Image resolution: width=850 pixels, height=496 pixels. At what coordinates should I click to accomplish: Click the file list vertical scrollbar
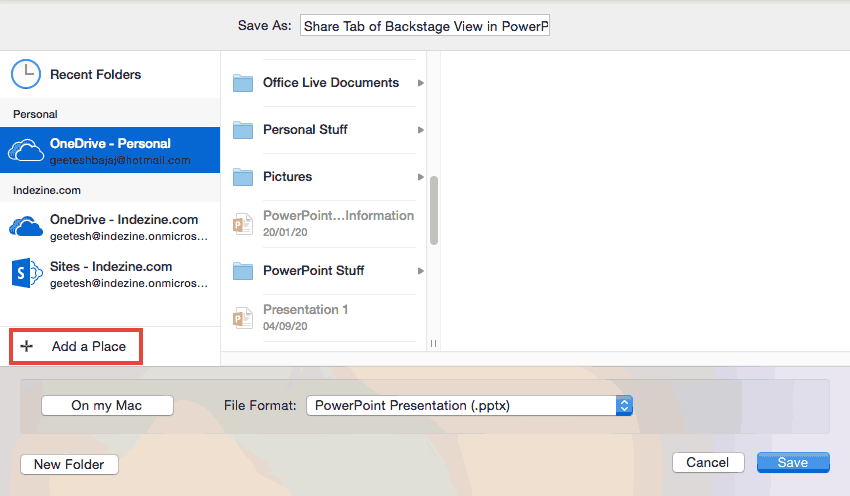[434, 210]
